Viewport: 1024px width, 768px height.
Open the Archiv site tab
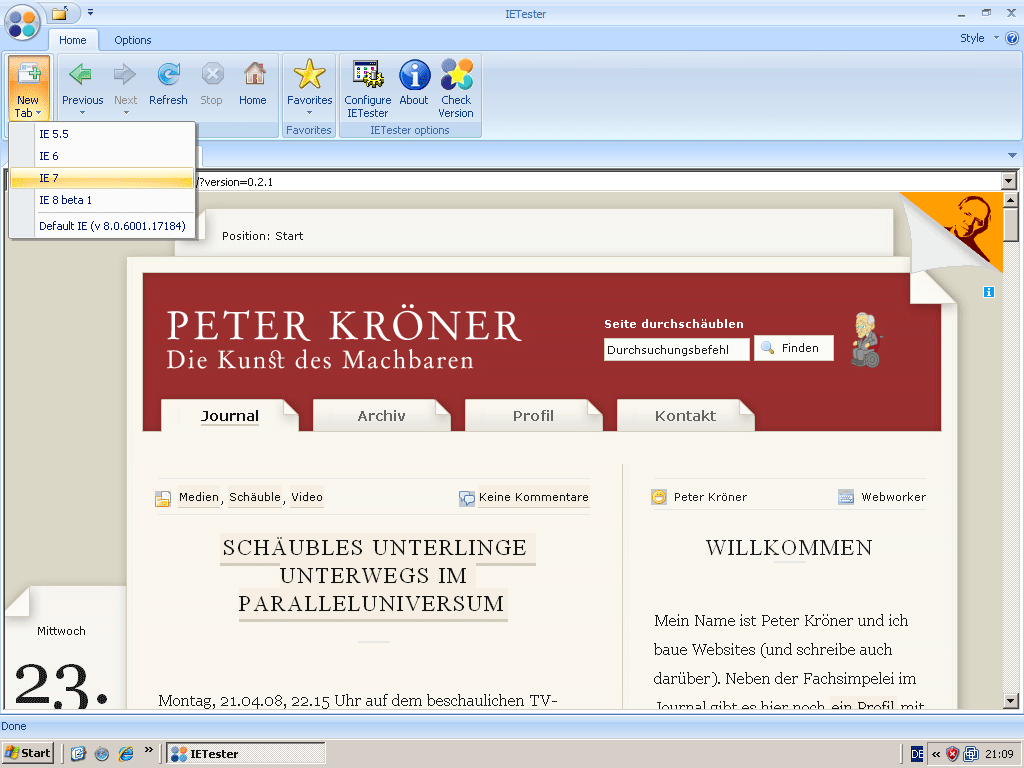[x=381, y=415]
